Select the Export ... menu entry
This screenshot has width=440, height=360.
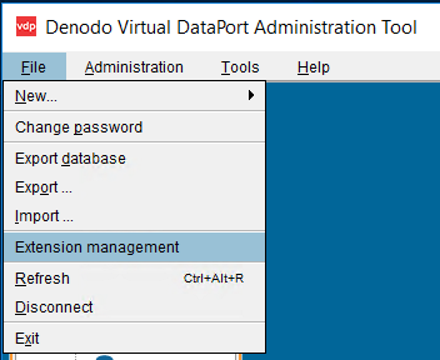[135, 187]
